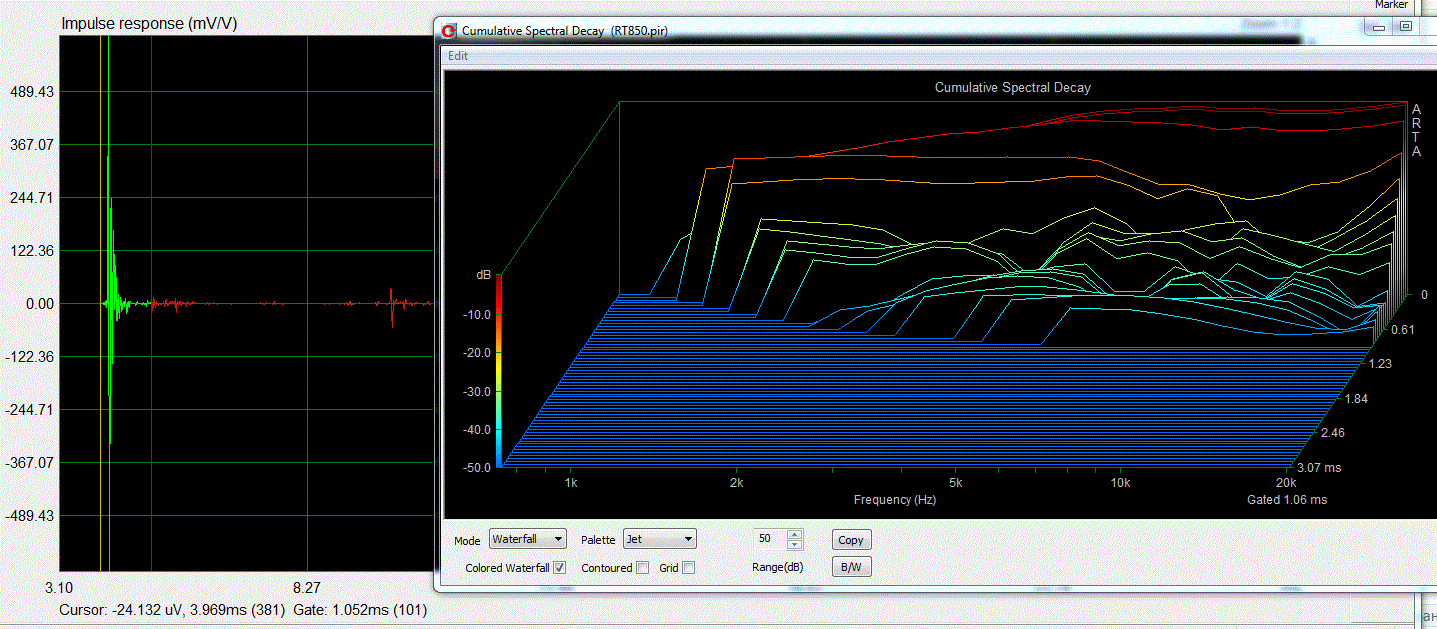Enable the Grid checkbox
1437x629 pixels.
(x=688, y=567)
